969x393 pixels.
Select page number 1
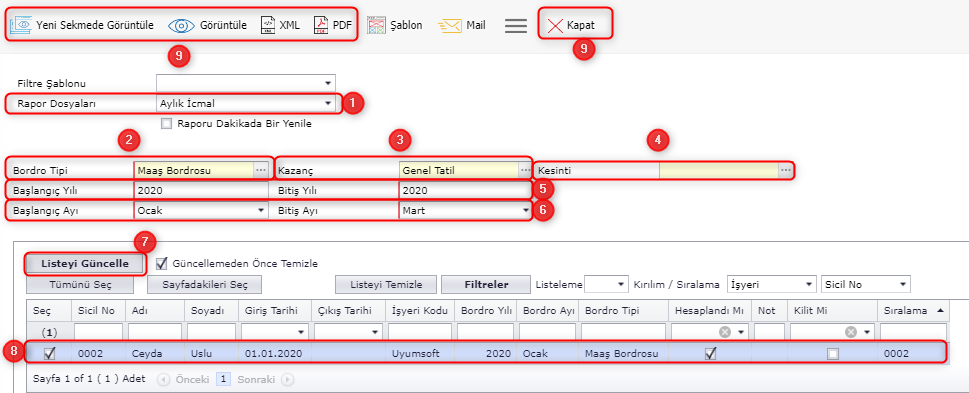[x=224, y=379]
